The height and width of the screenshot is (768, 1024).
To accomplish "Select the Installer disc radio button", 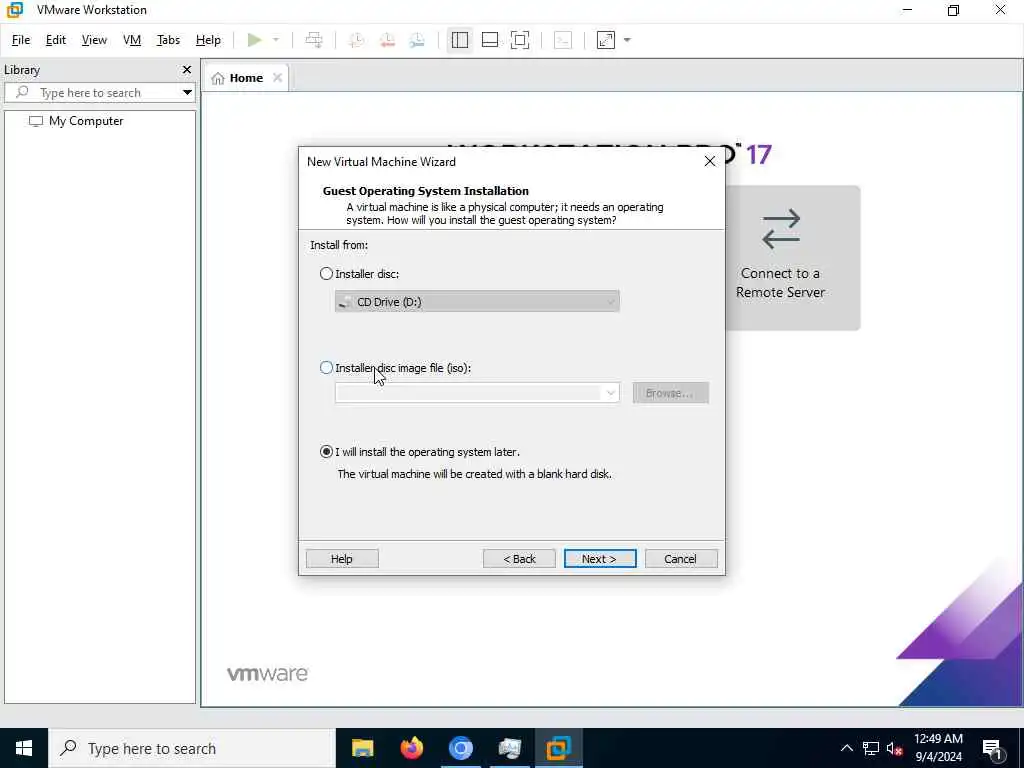I will click(327, 274).
